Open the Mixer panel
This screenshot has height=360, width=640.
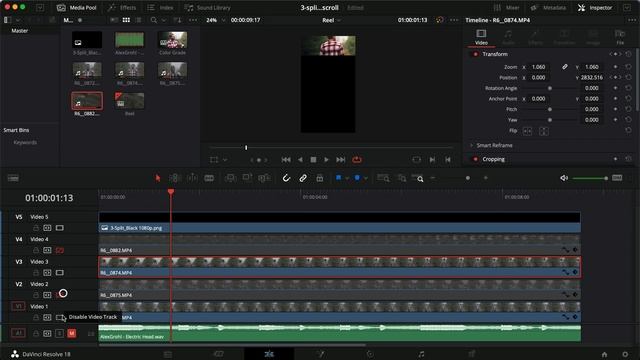(x=507, y=7)
